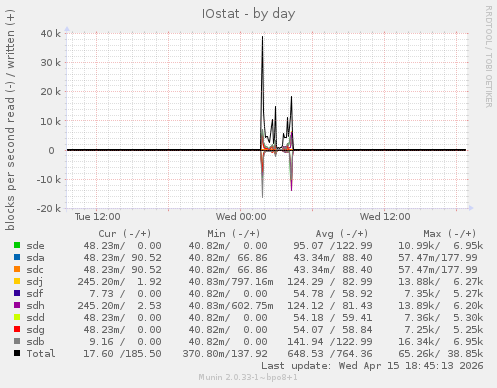Screen dimensions: 497x388
Task: Click the green sde legend color swatch
Action: [x=17, y=245]
